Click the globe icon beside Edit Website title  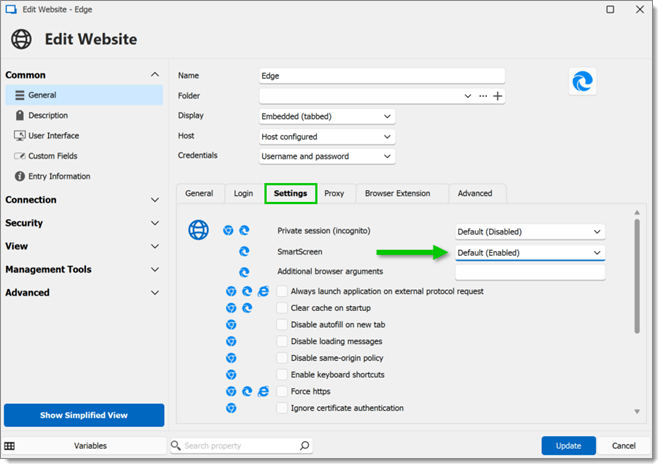point(21,39)
